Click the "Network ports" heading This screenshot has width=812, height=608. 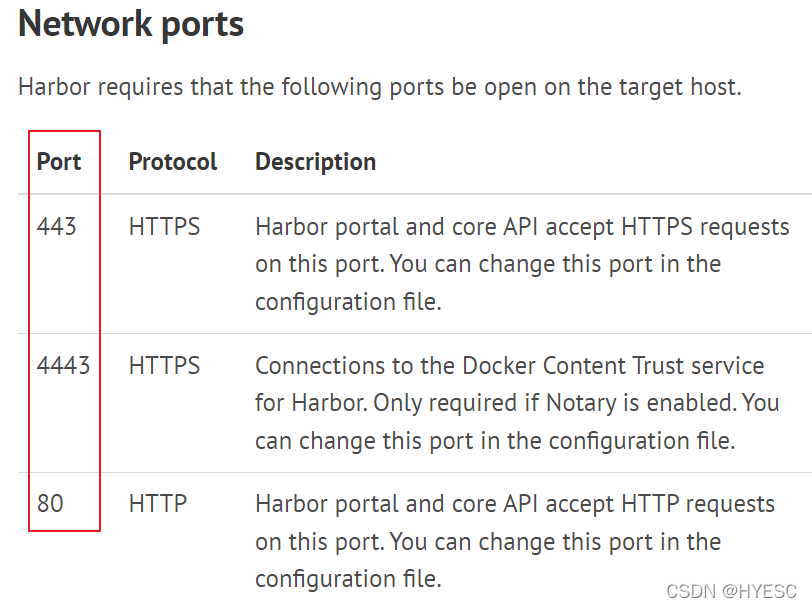point(131,24)
